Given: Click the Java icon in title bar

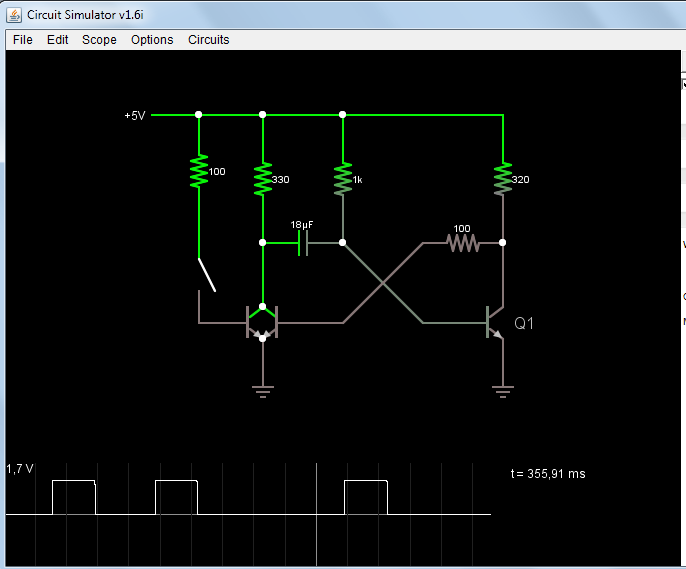Looking at the screenshot, I should (14, 15).
